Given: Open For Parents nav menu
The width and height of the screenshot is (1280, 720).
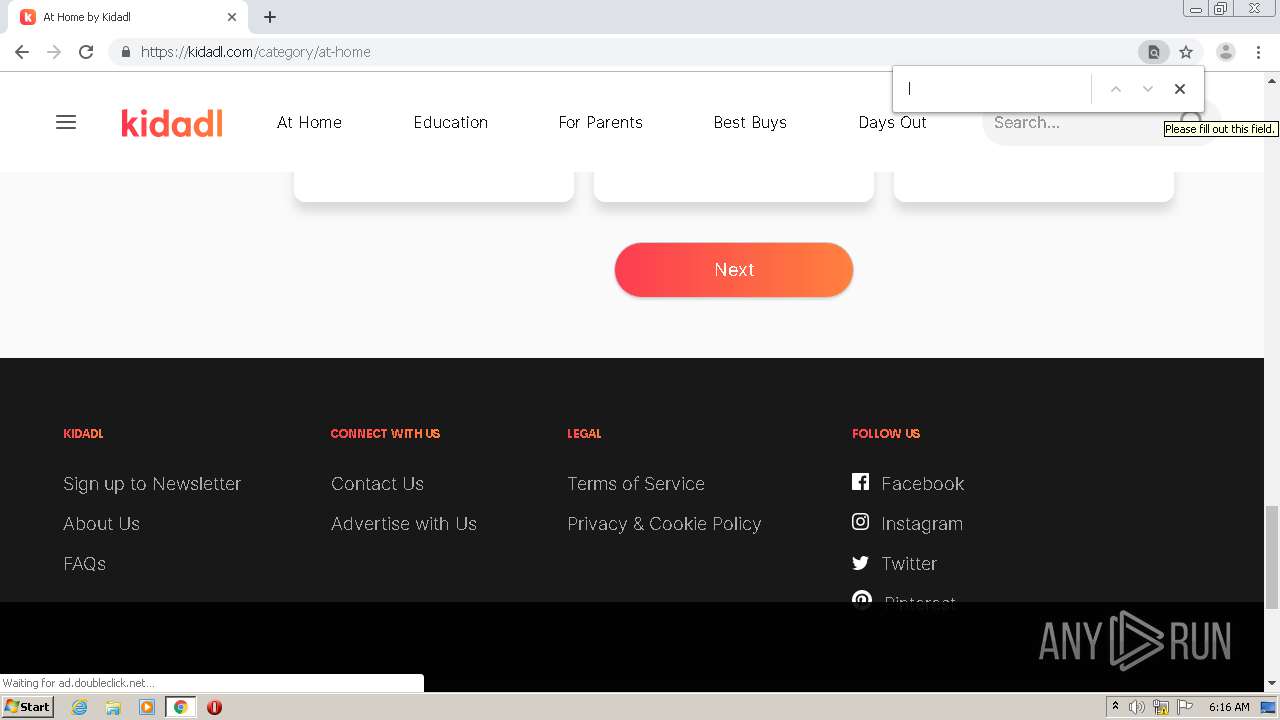Looking at the screenshot, I should pyautogui.click(x=600, y=122).
